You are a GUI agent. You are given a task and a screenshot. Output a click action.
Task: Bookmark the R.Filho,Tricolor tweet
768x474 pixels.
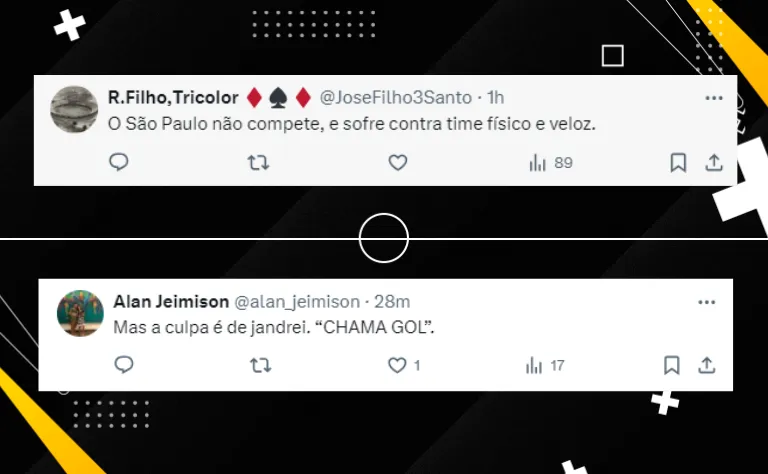pos(678,163)
